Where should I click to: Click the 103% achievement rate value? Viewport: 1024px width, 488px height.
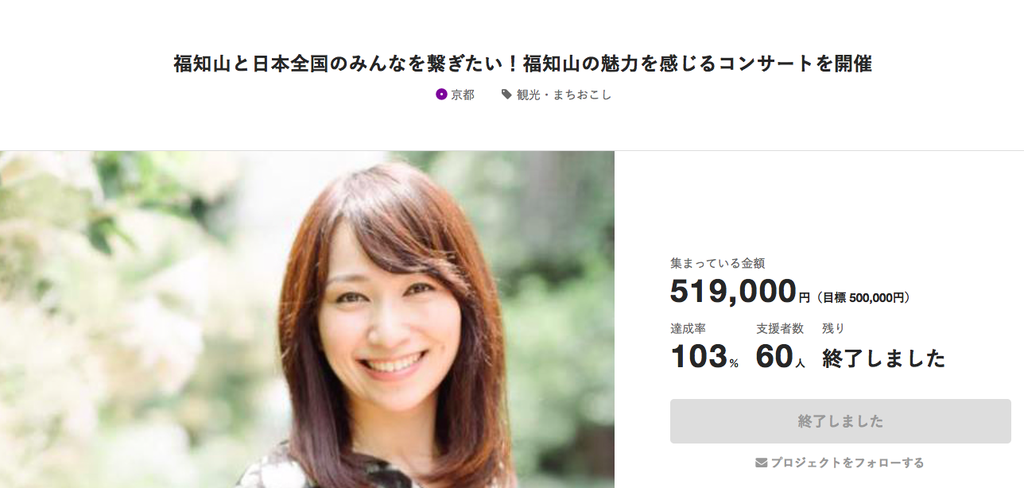pyautogui.click(x=705, y=357)
